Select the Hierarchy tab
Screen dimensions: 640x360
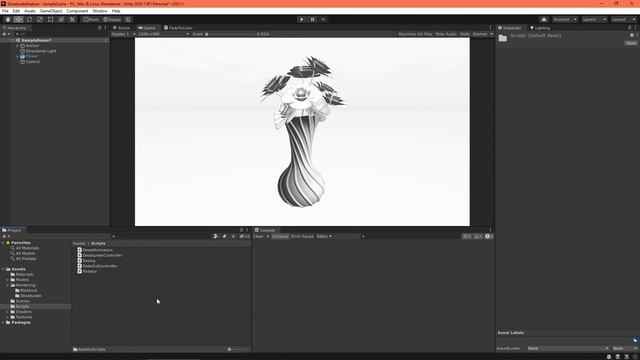15,28
